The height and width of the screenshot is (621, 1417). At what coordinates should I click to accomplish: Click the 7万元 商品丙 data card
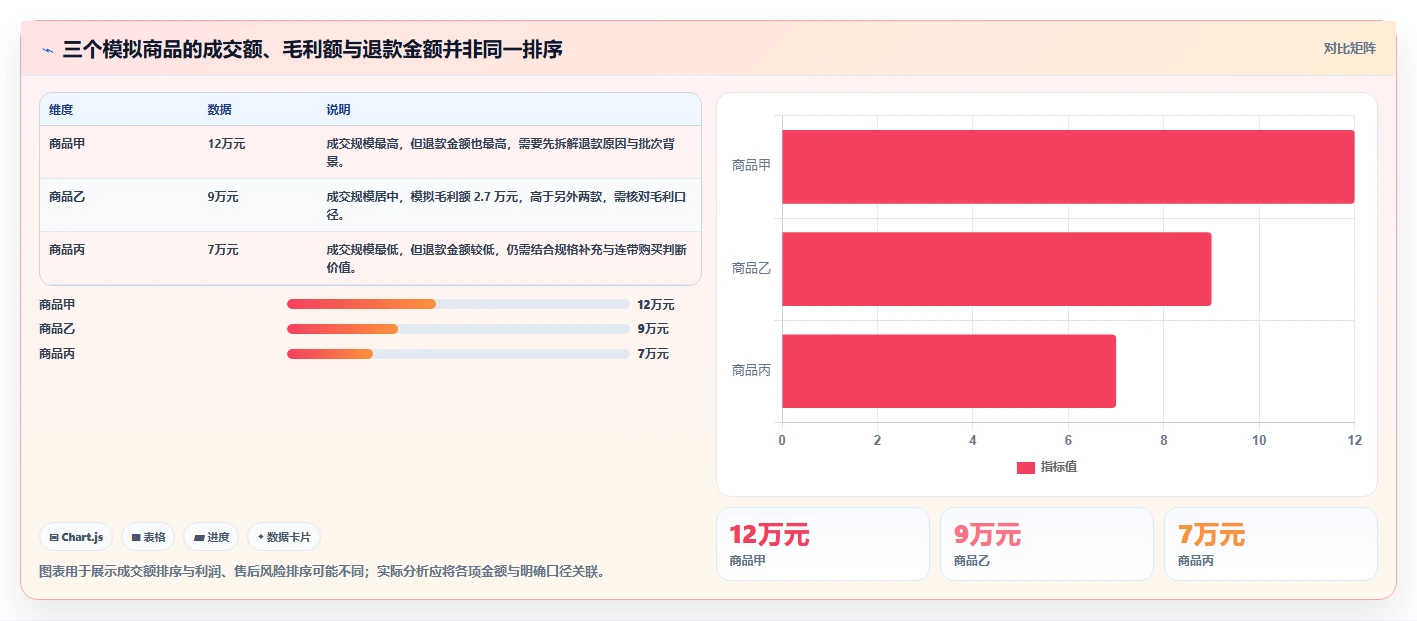[x=1271, y=544]
